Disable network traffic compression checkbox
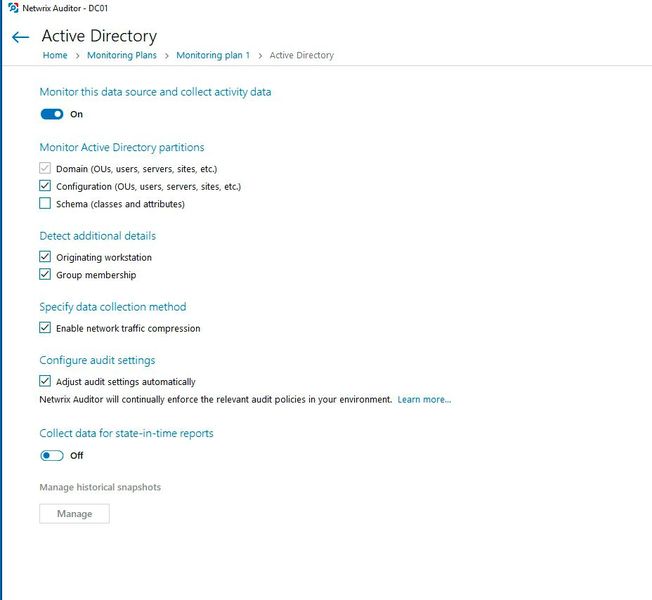The height and width of the screenshot is (600, 652). tap(45, 328)
